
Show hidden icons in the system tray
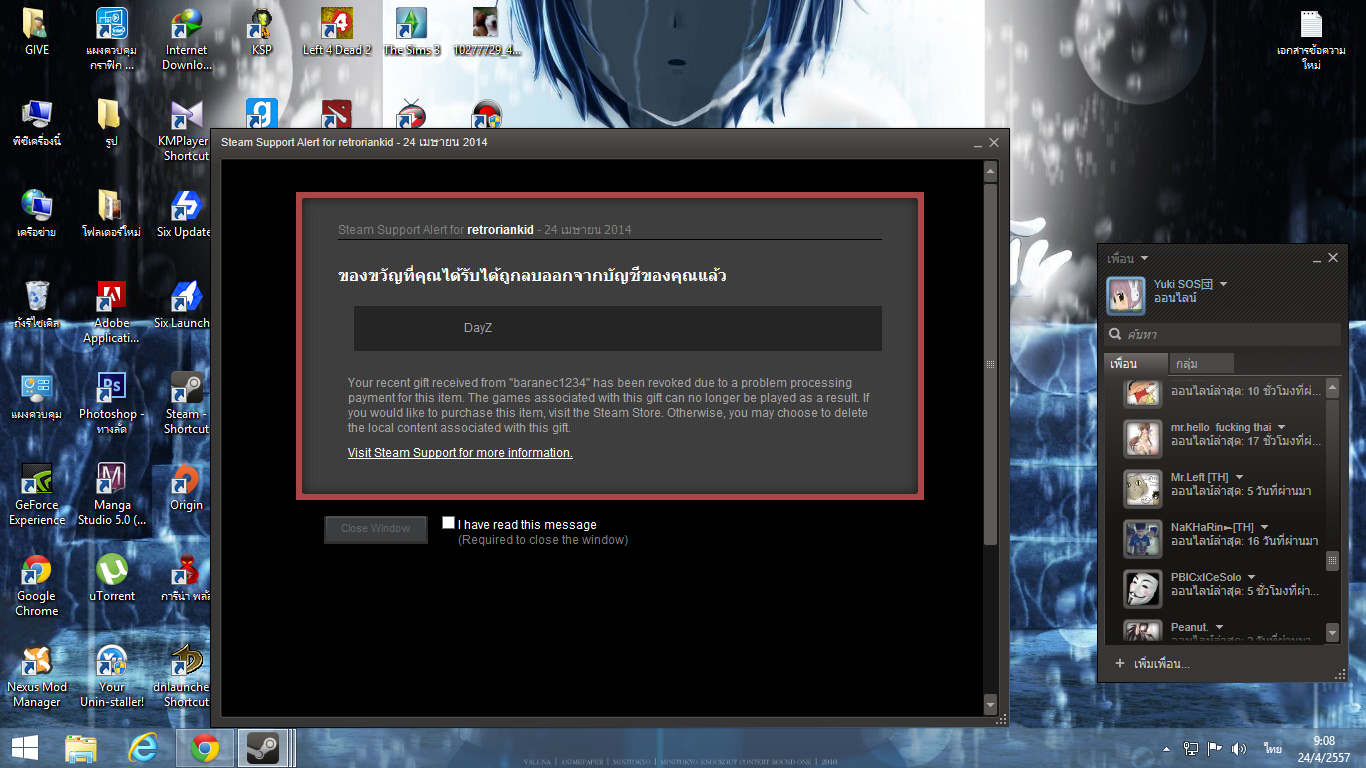point(1167,748)
